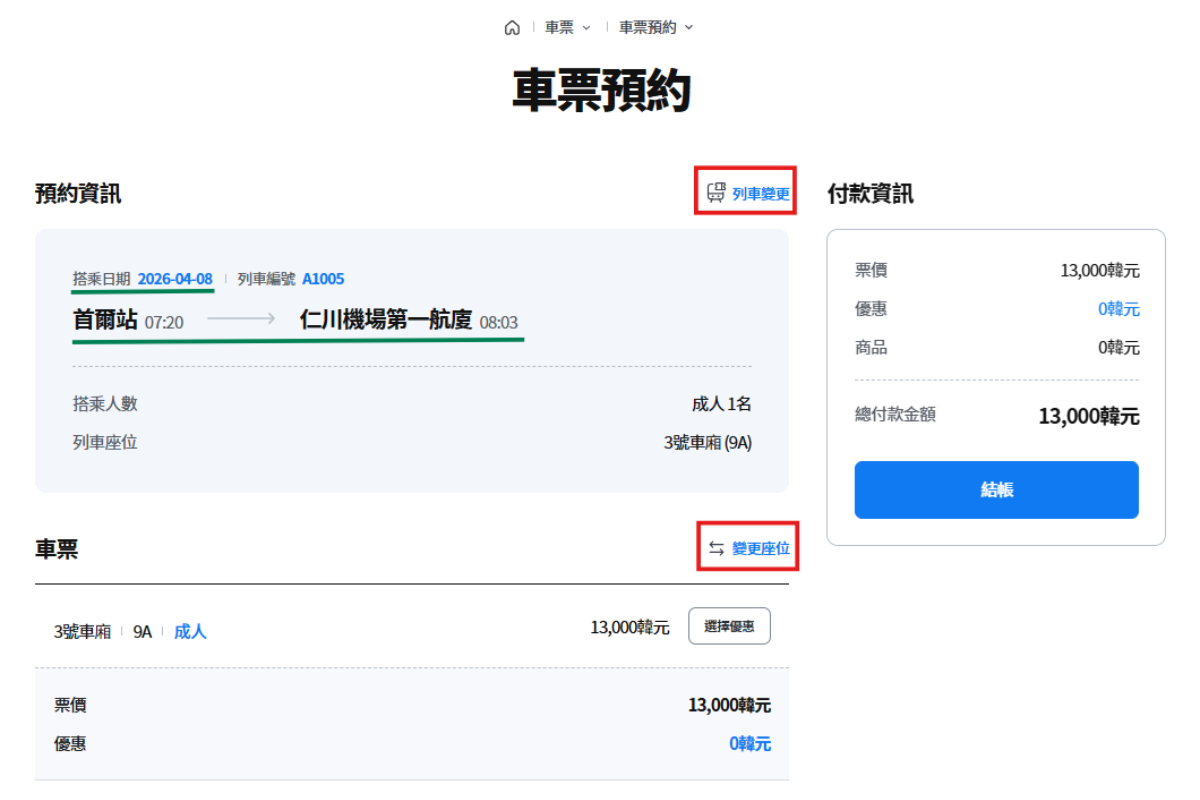Select the travel date 2026-04-08
The image size is (1200, 800).
pyautogui.click(x=175, y=279)
